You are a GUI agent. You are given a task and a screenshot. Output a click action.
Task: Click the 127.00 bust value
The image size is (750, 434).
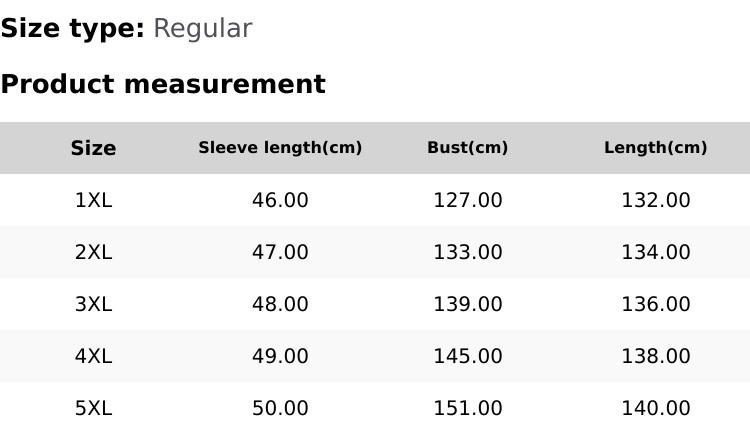467,200
